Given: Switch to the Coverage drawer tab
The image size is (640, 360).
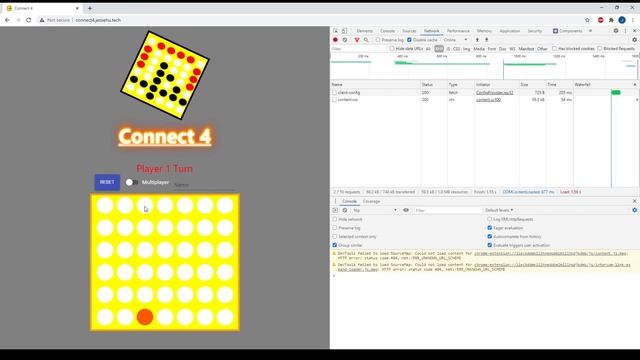Looking at the screenshot, I should (x=371, y=201).
